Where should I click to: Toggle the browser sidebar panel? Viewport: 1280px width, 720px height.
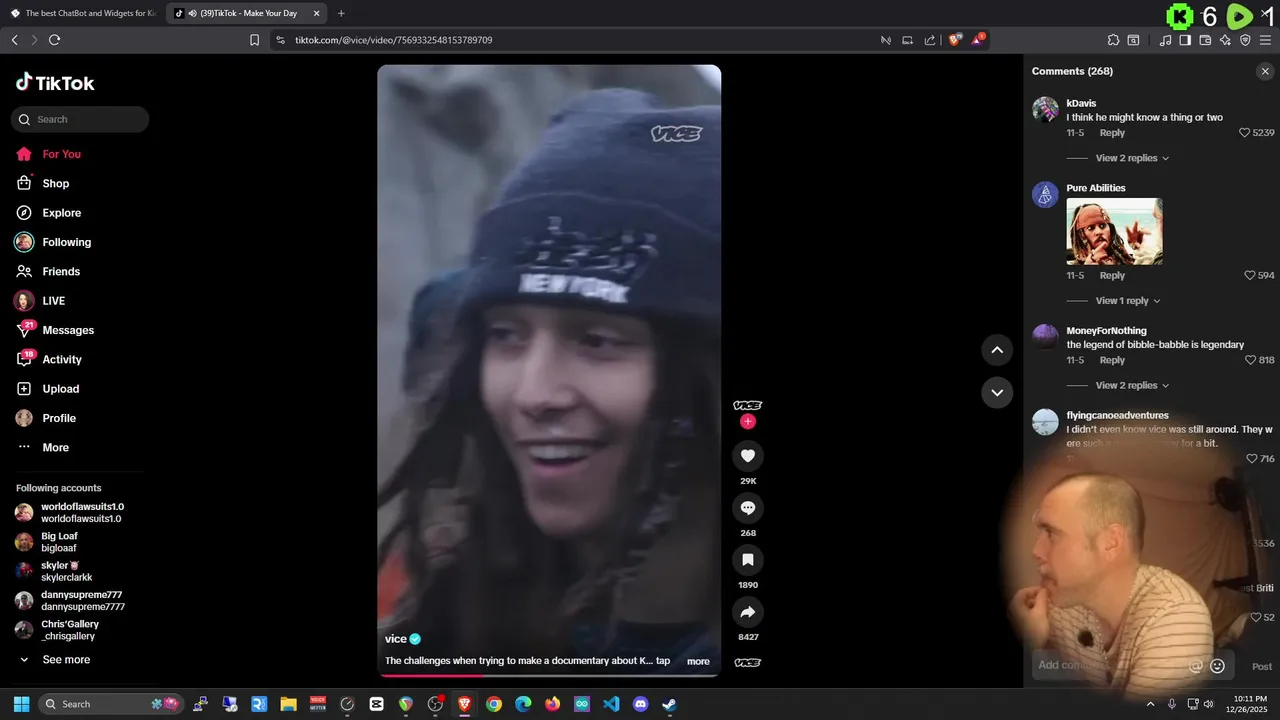pos(1185,40)
